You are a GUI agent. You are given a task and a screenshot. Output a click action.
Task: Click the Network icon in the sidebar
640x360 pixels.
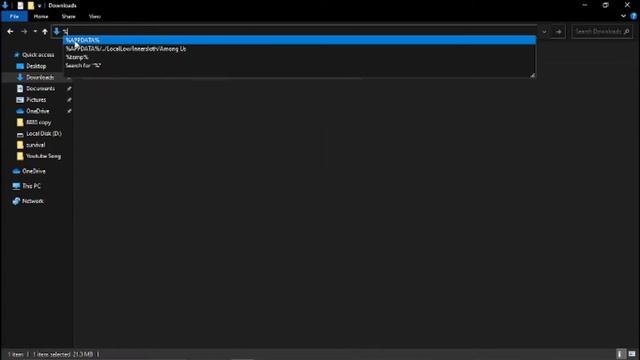tap(16, 201)
